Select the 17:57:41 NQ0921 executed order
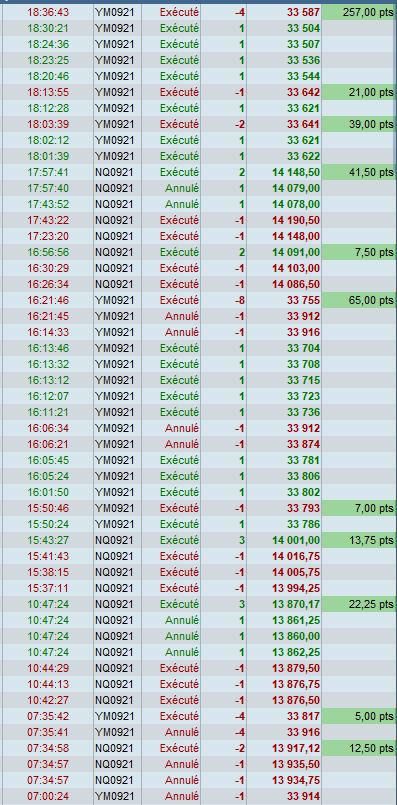Image resolution: width=397 pixels, height=805 pixels. [x=199, y=172]
